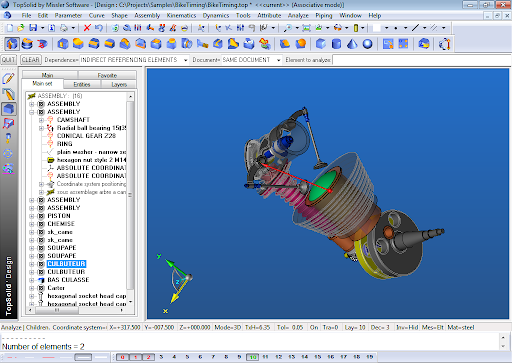Select the revolved shape tool

27,44
